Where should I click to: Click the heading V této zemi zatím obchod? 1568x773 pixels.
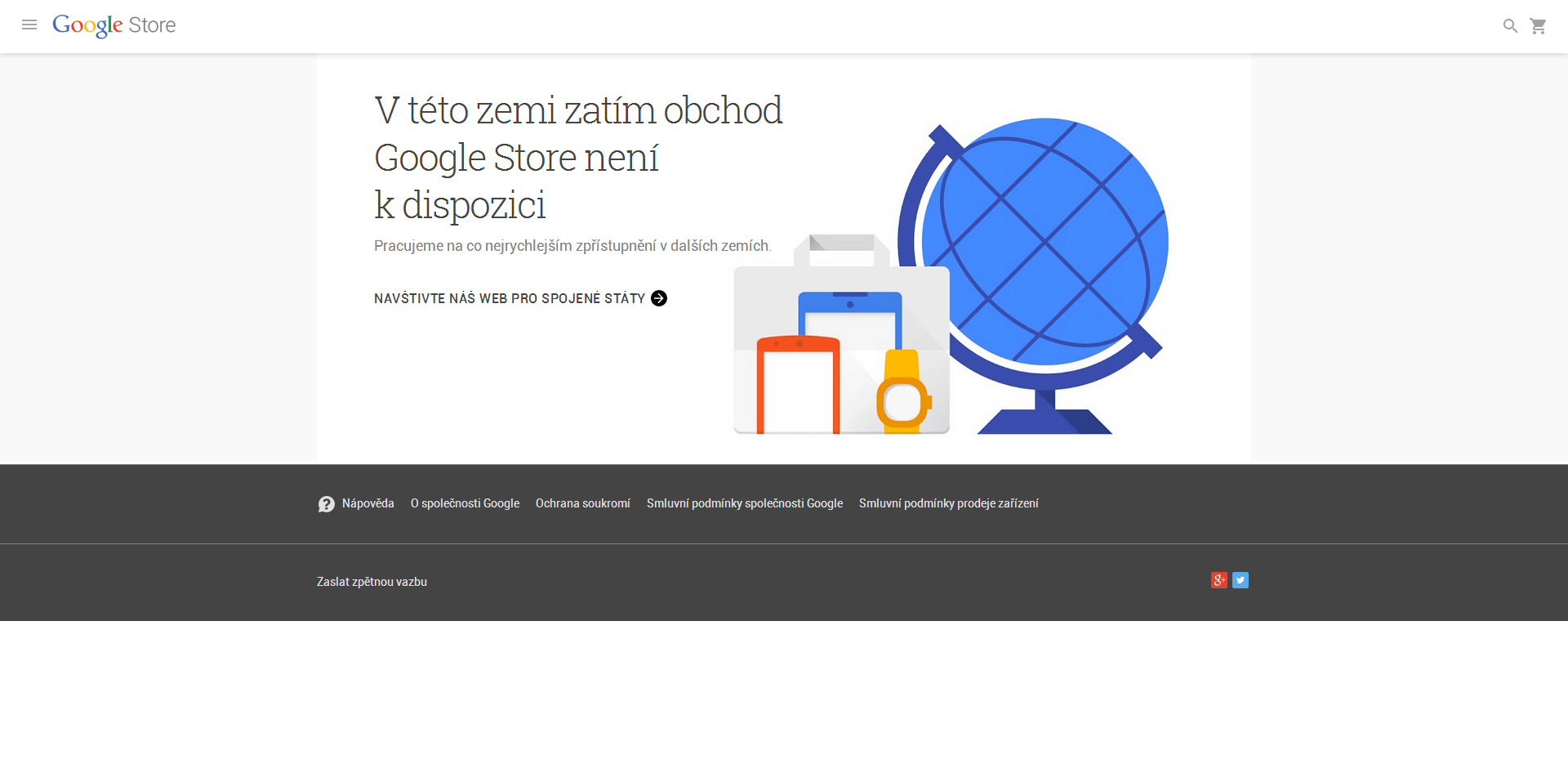578,110
